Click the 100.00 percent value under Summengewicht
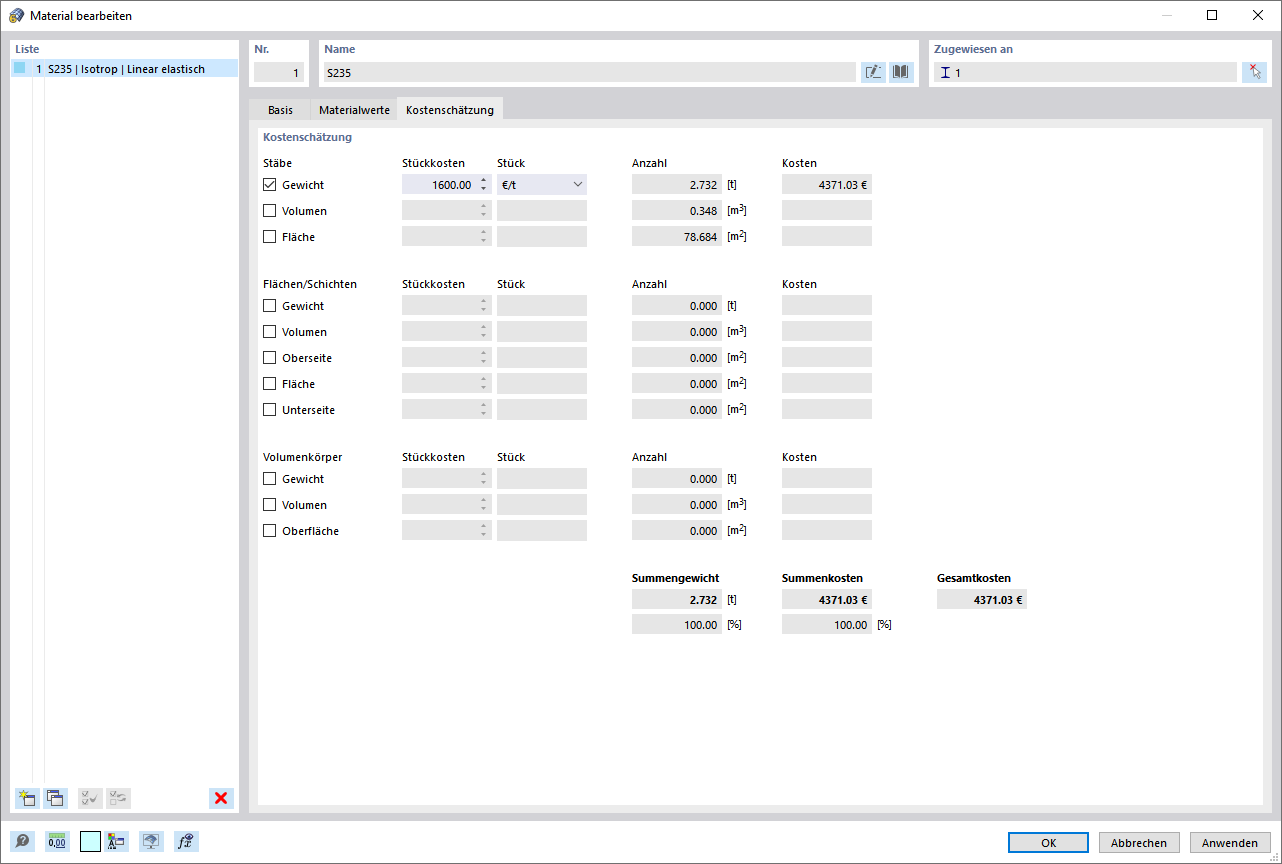Image resolution: width=1282 pixels, height=864 pixels. [x=677, y=625]
